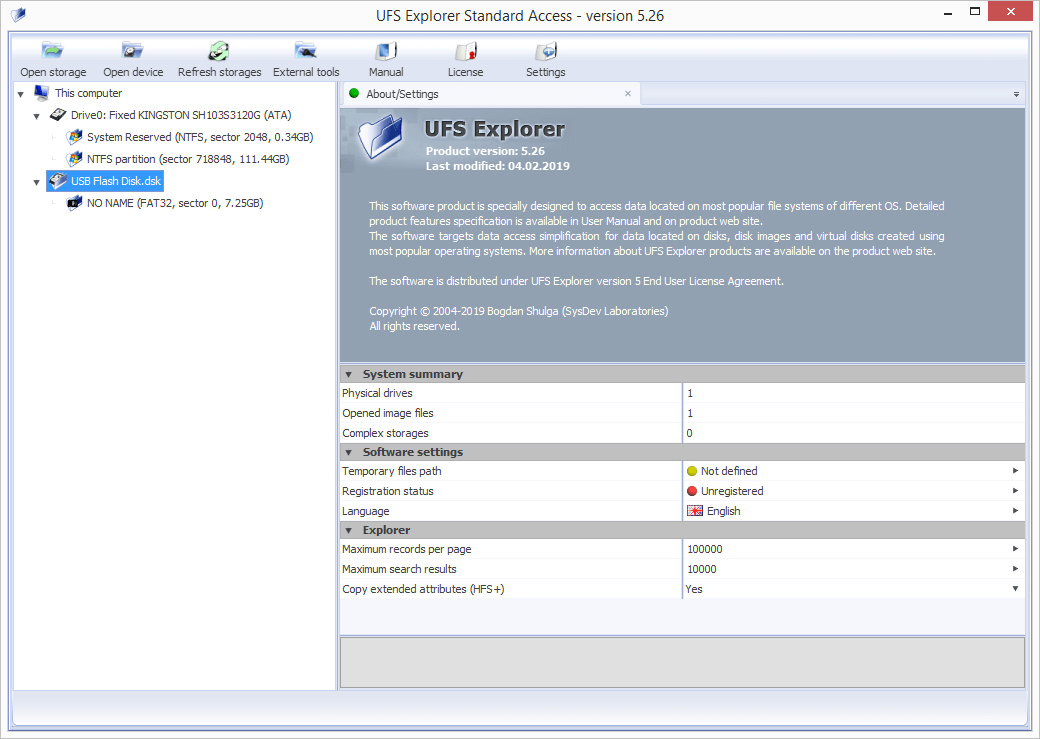Image resolution: width=1040 pixels, height=739 pixels.
Task: Collapse the USB Flash Disk.dsk node
Action: pyautogui.click(x=36, y=182)
